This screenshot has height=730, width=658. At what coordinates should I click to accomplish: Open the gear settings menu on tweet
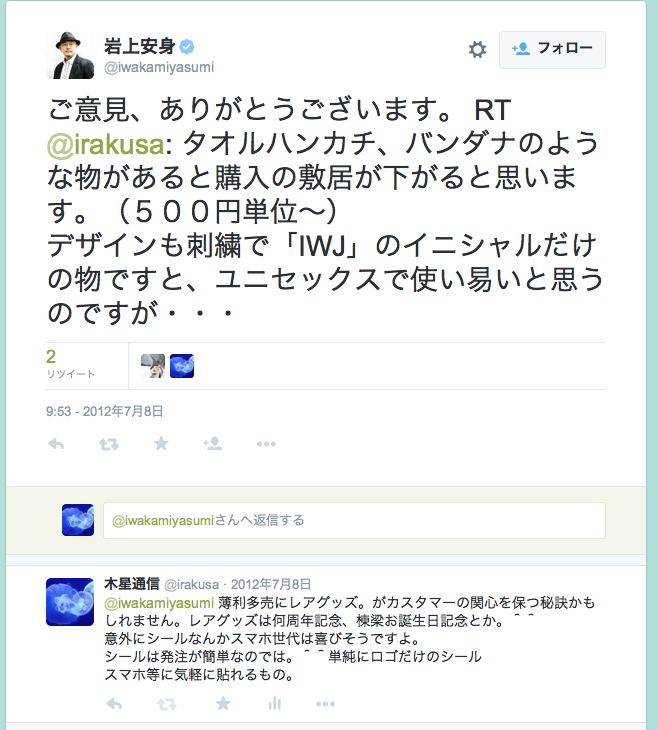(477, 49)
